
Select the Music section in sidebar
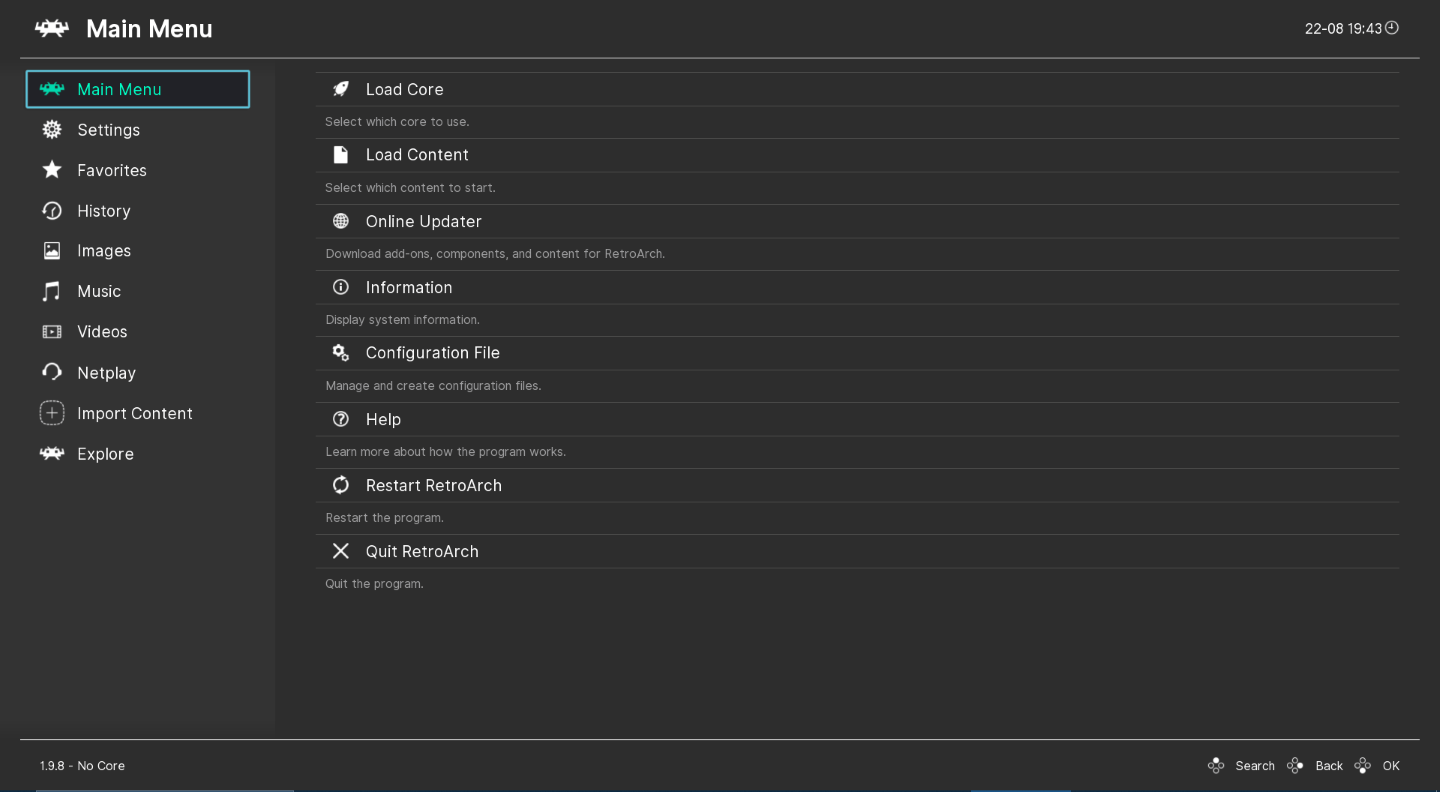[x=100, y=291]
